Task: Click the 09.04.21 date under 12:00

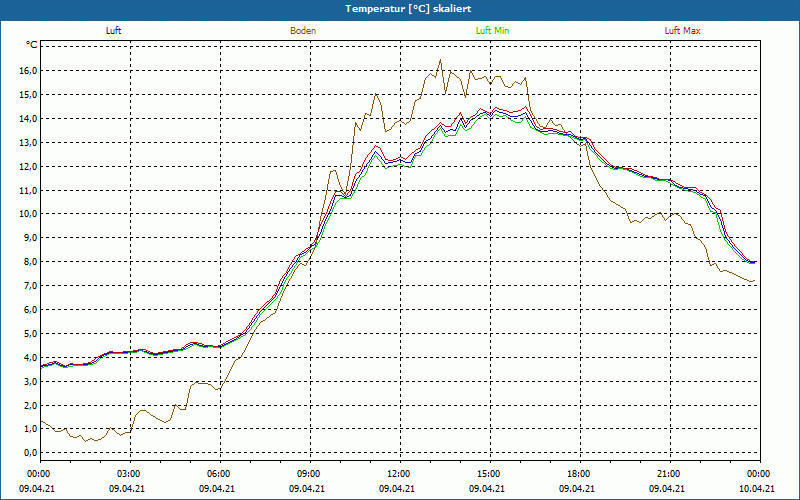Action: (396, 489)
